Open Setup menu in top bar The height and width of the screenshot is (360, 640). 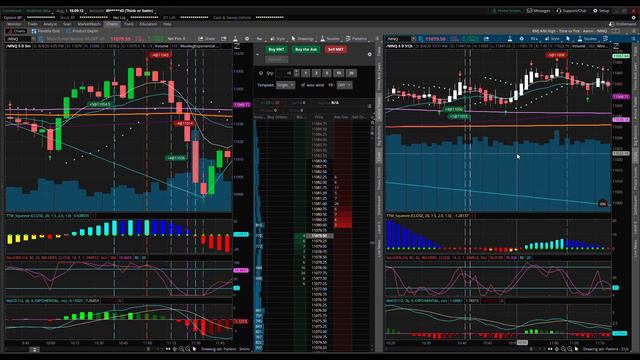601,11
